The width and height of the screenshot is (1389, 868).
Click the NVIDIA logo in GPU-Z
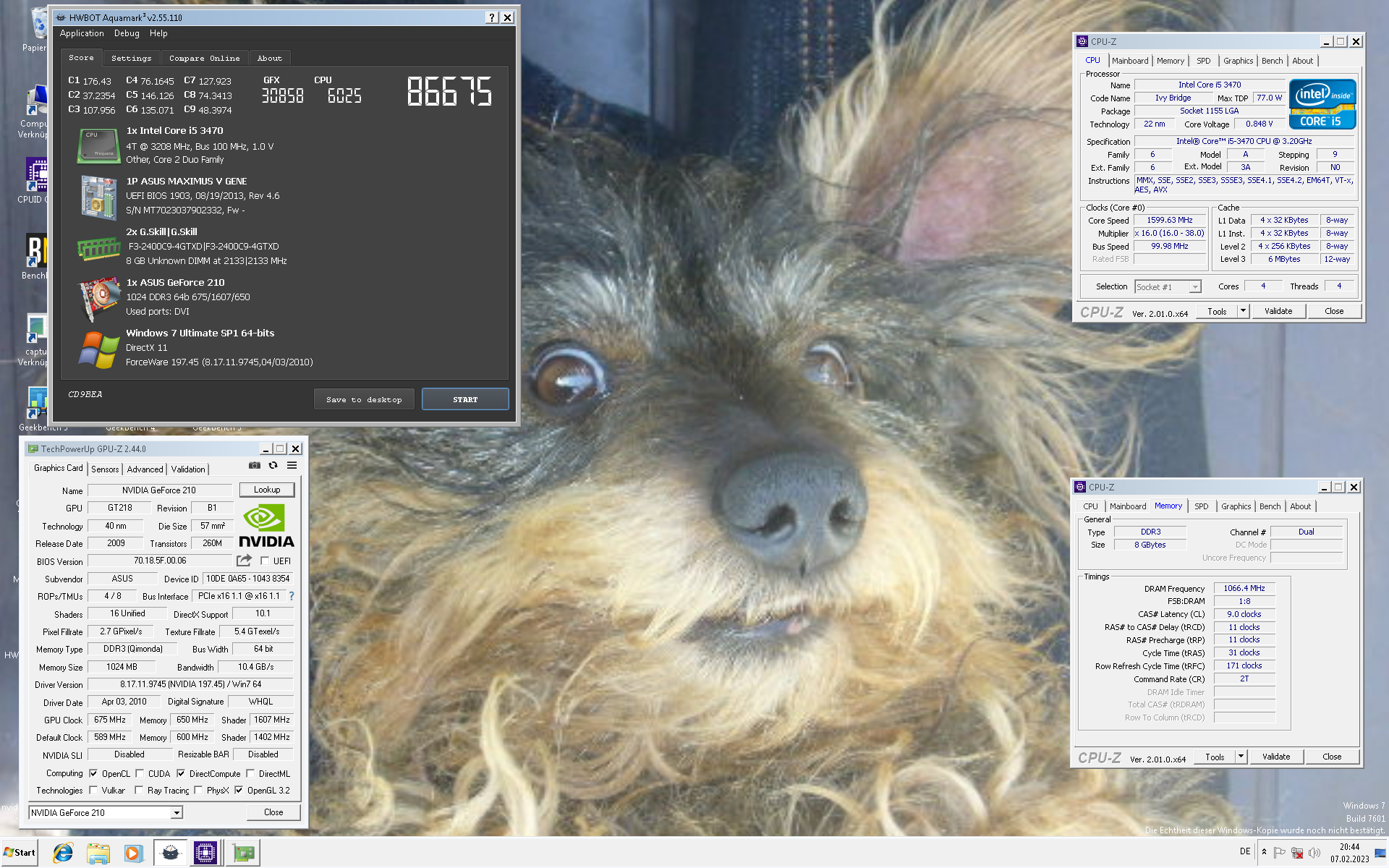(266, 526)
